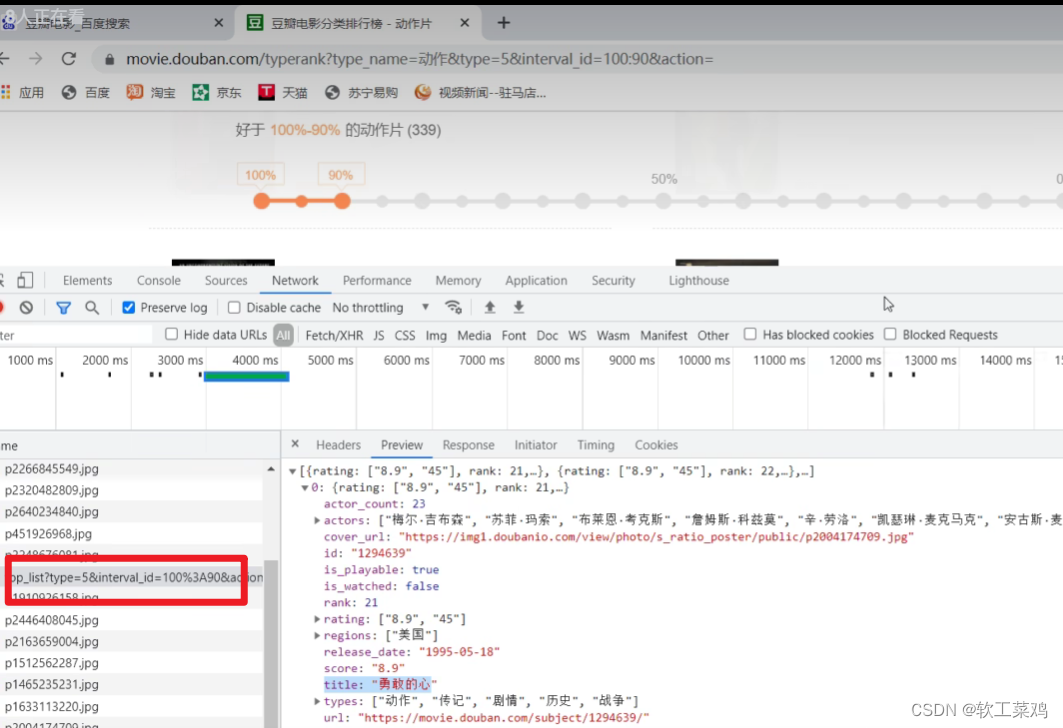Click the address bar URL

click(420, 59)
